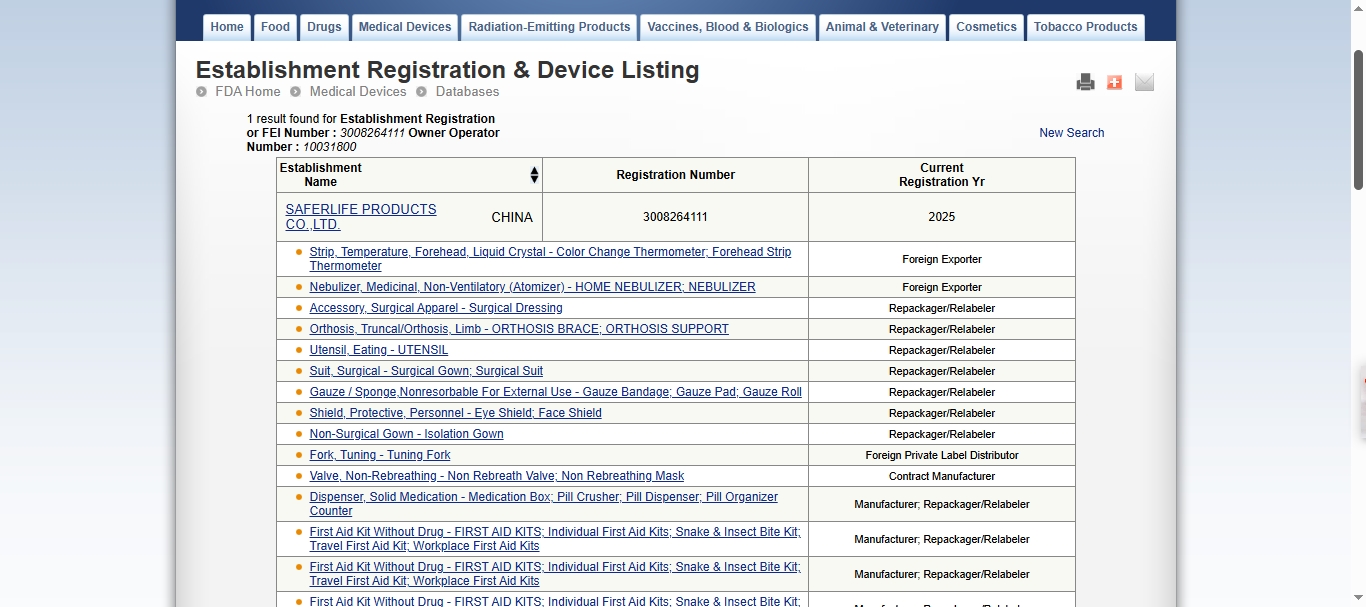Follow the FDA Home breadcrumb link

coord(248,91)
